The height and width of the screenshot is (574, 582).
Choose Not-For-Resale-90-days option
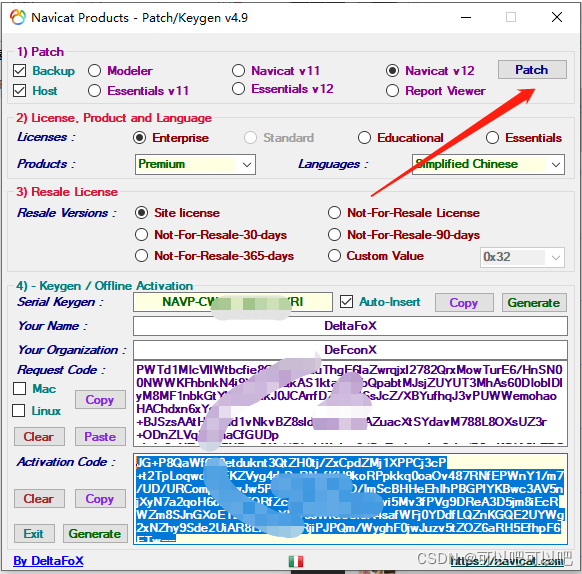click(x=334, y=235)
